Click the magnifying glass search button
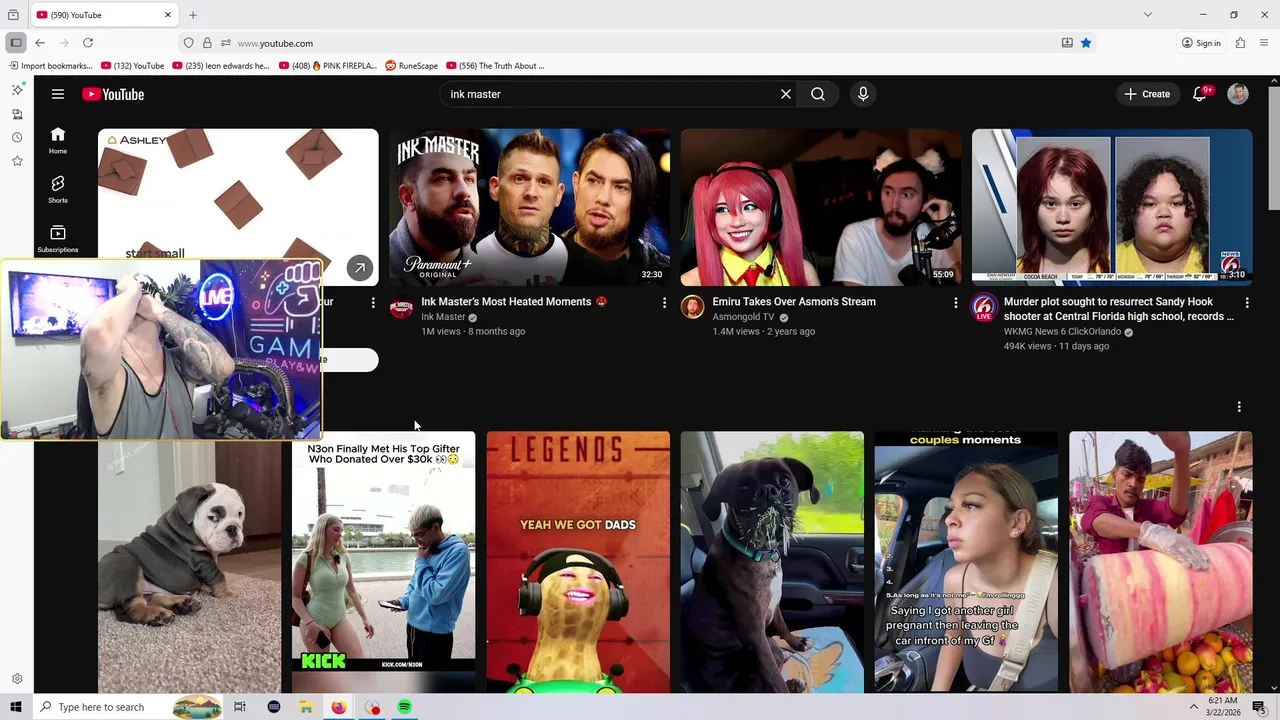 (818, 94)
